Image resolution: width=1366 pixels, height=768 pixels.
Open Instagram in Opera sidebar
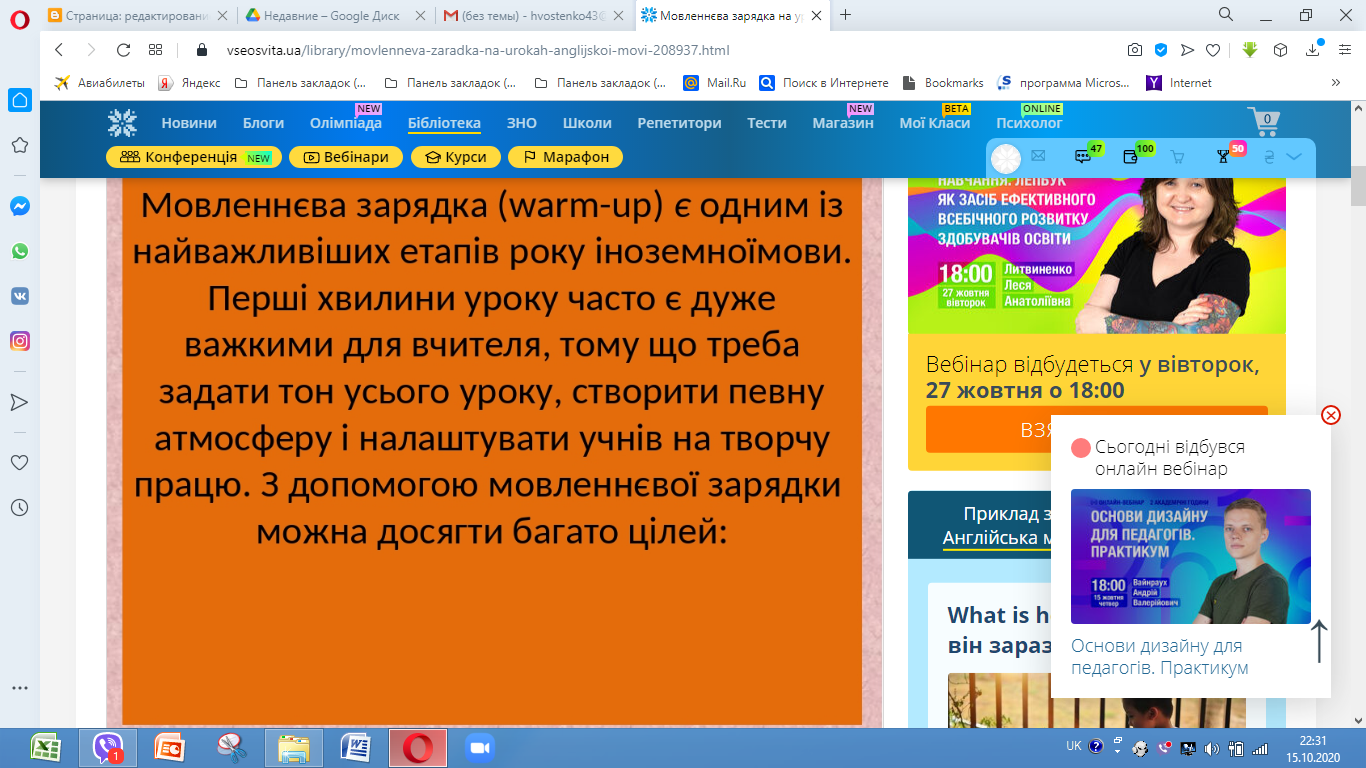[19, 341]
